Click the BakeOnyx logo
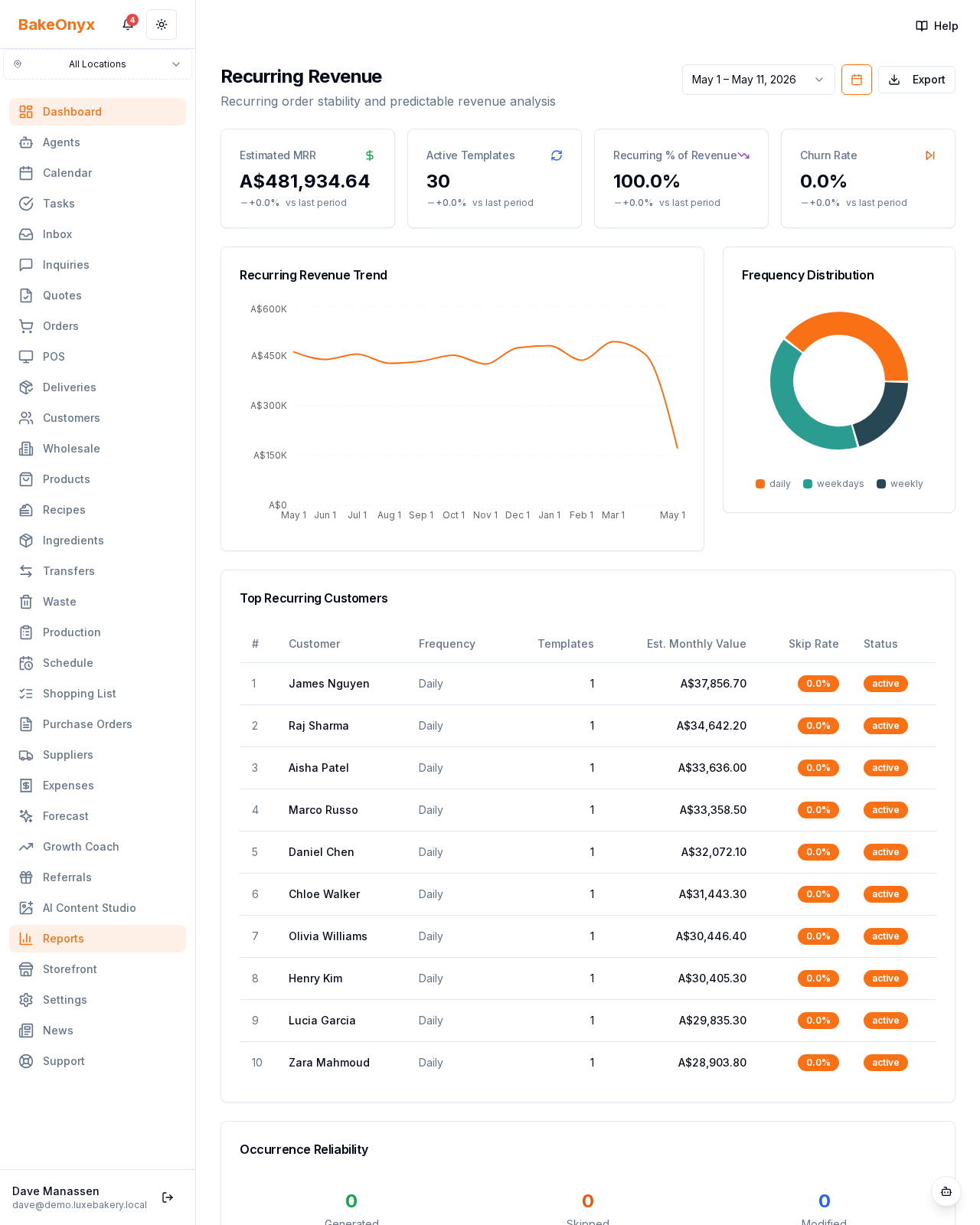The height and width of the screenshot is (1225, 980). (x=57, y=24)
